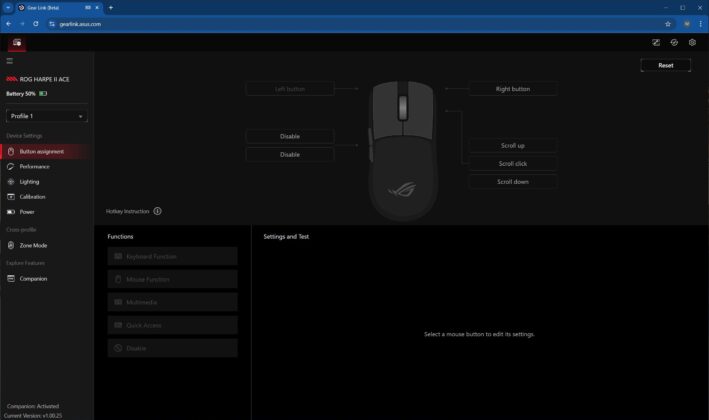Open the Companion feature
The height and width of the screenshot is (420, 709).
(47, 279)
